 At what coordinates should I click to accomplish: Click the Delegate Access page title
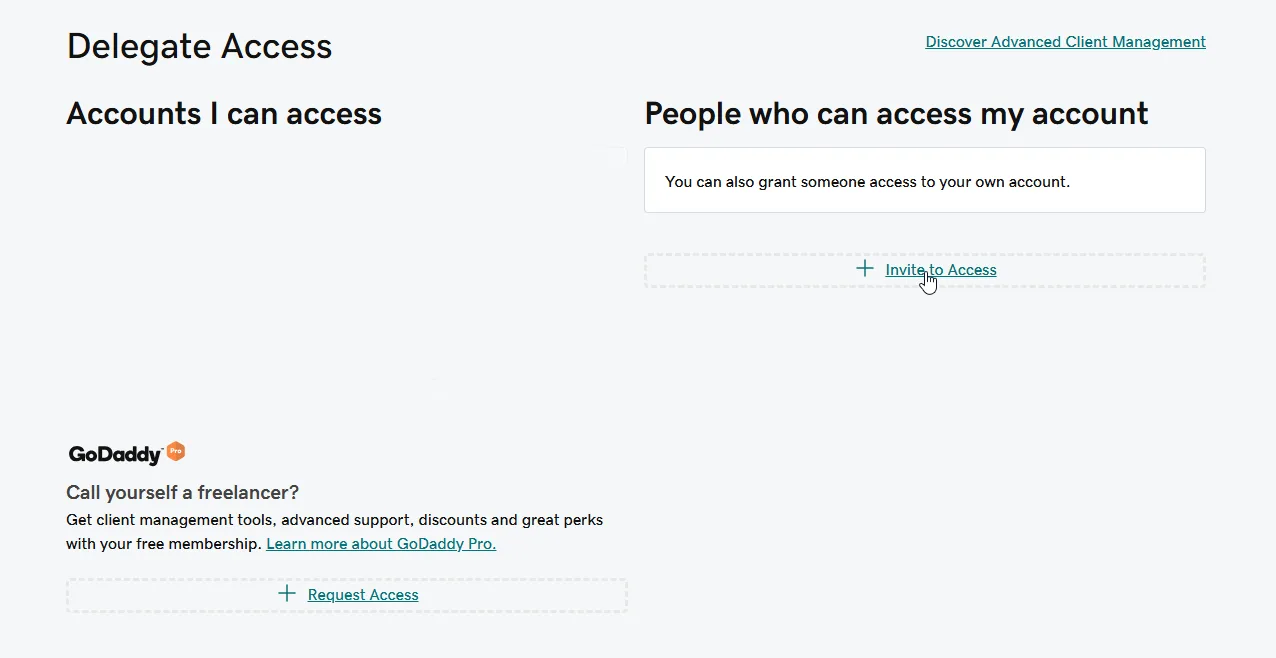pyautogui.click(x=199, y=46)
